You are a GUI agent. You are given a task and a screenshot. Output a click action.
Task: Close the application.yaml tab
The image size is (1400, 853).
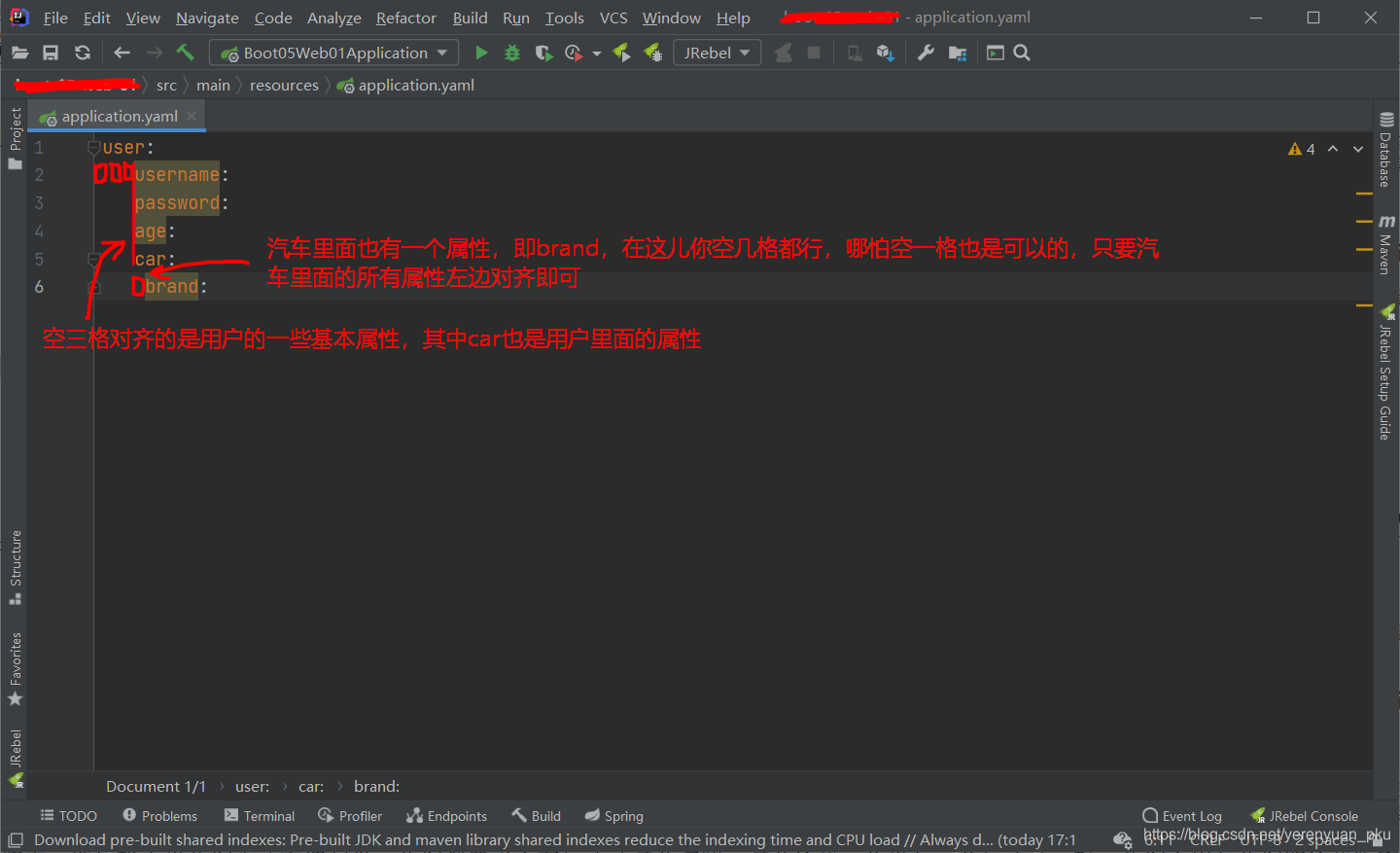(192, 116)
